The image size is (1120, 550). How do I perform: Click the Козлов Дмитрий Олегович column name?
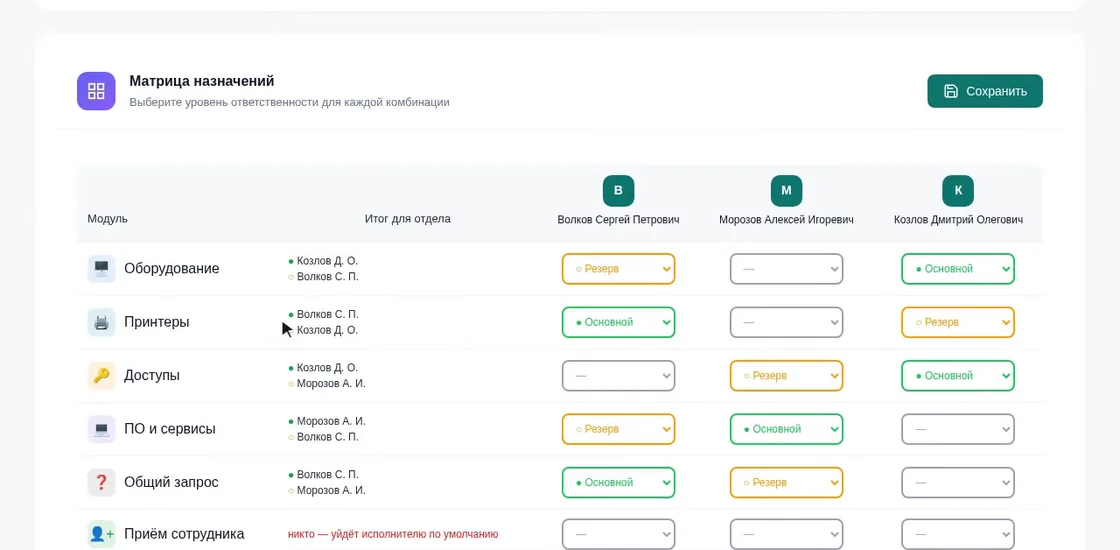click(958, 220)
